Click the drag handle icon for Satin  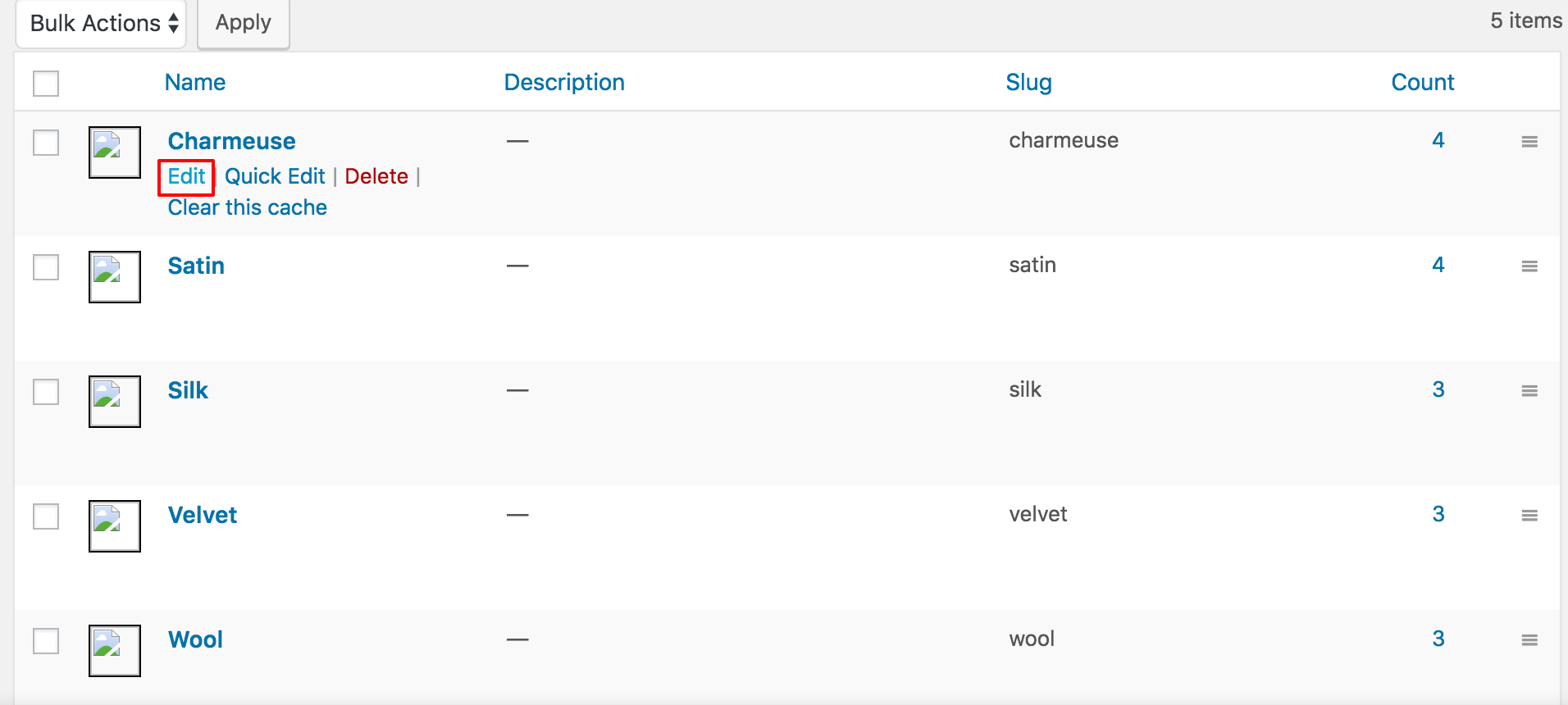(1529, 266)
